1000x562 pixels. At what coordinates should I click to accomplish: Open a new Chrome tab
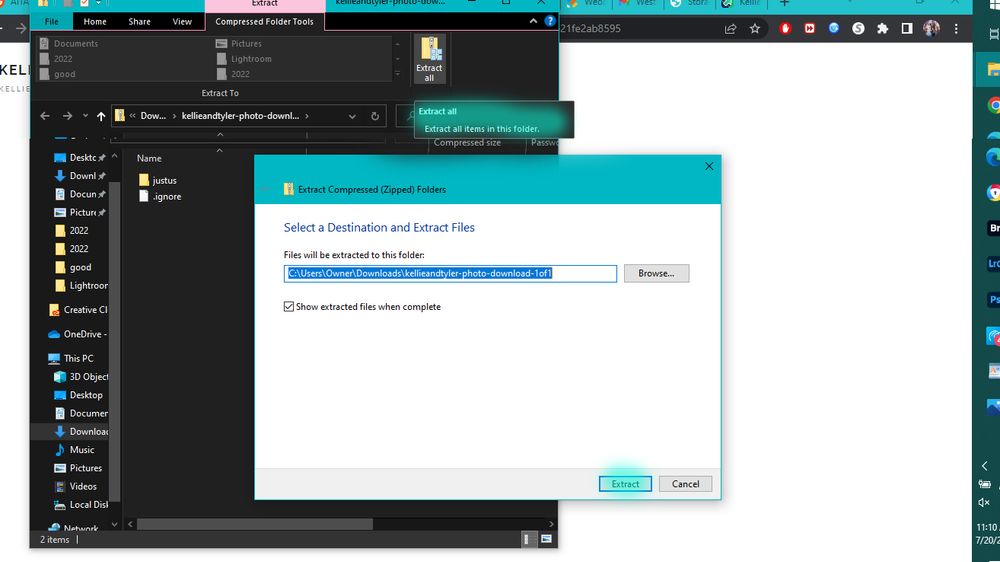pos(784,4)
